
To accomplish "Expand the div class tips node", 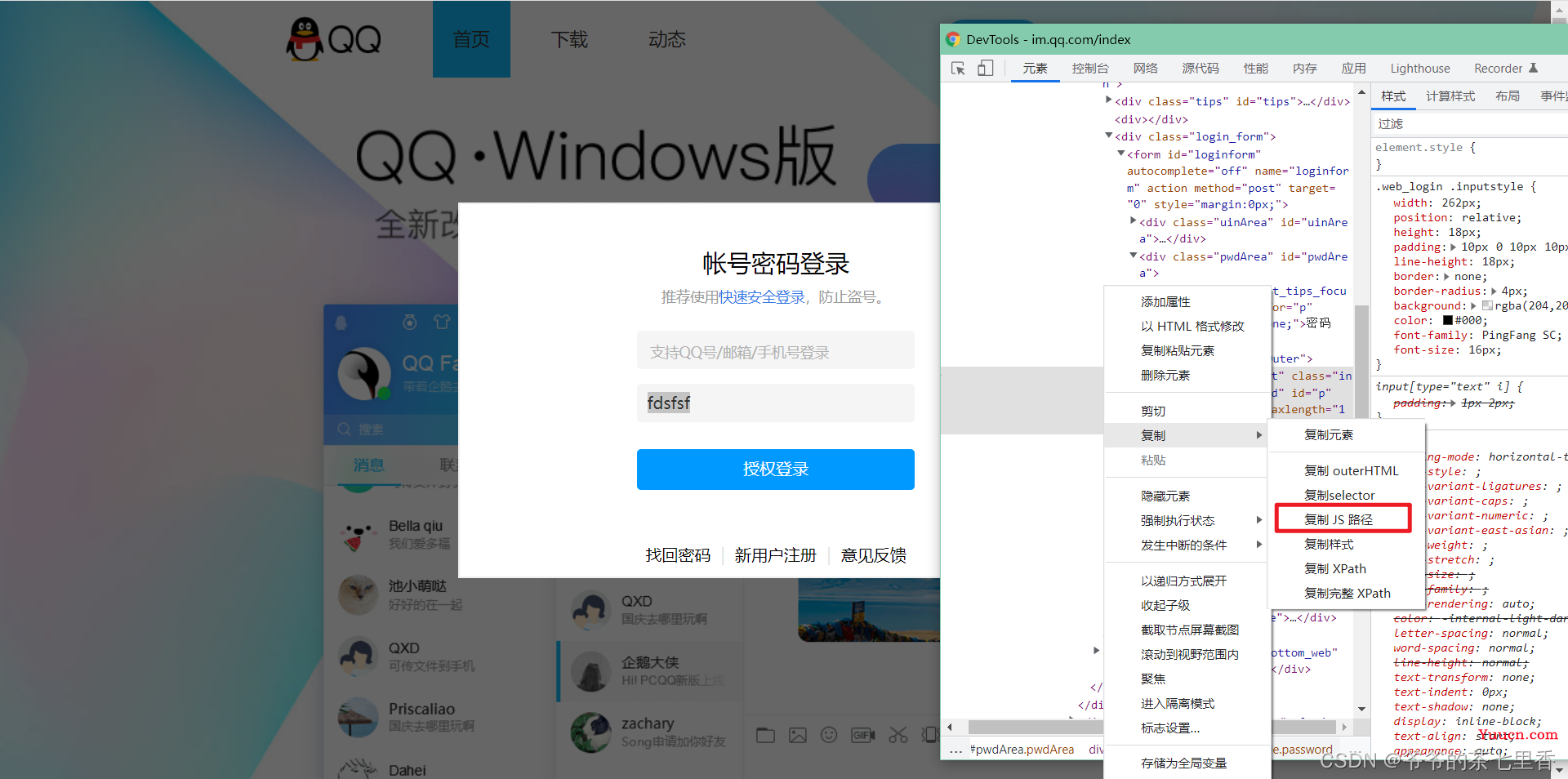I will 1109,100.
